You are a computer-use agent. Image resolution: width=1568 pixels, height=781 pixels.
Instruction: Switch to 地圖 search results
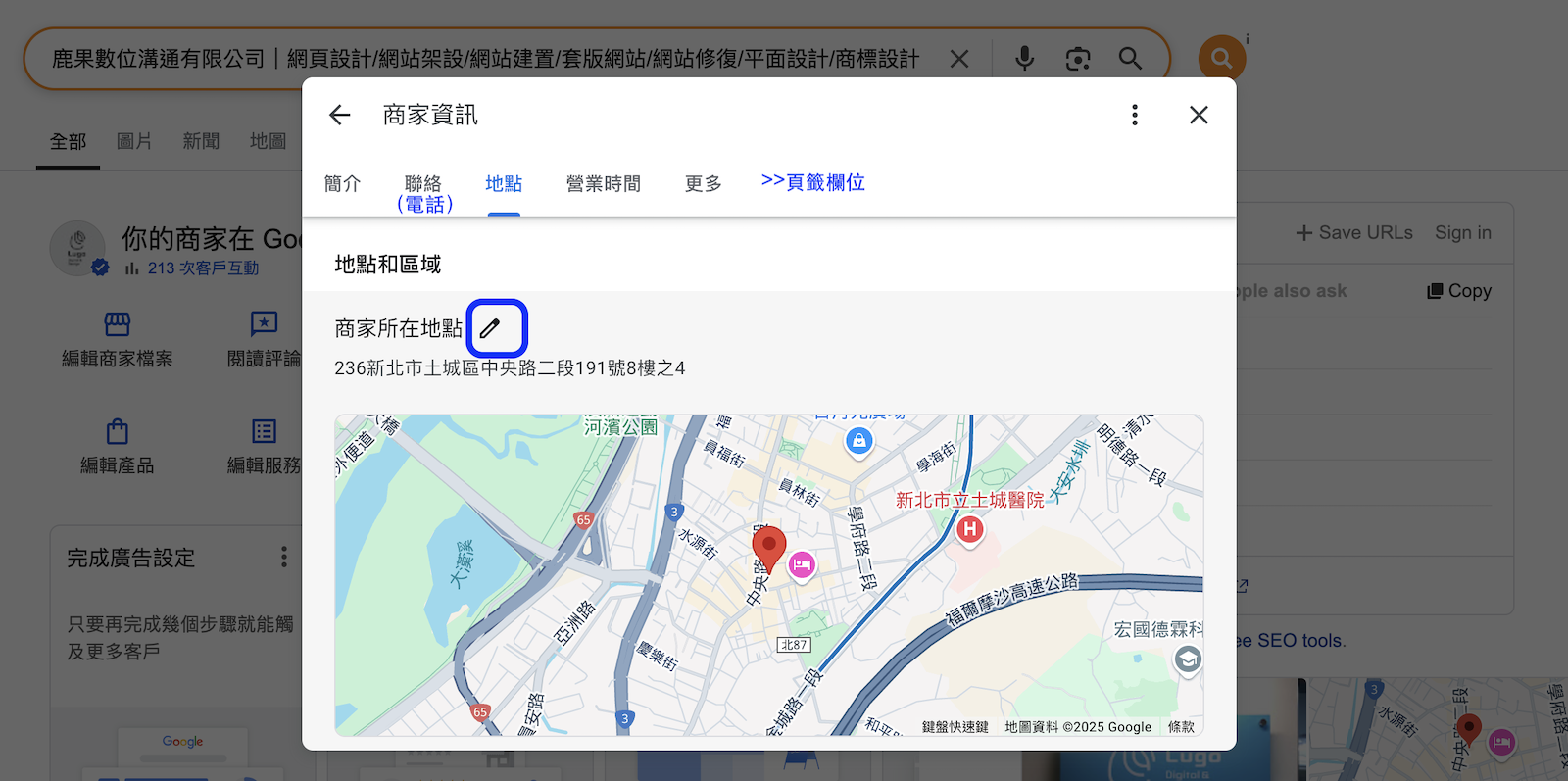coord(268,141)
